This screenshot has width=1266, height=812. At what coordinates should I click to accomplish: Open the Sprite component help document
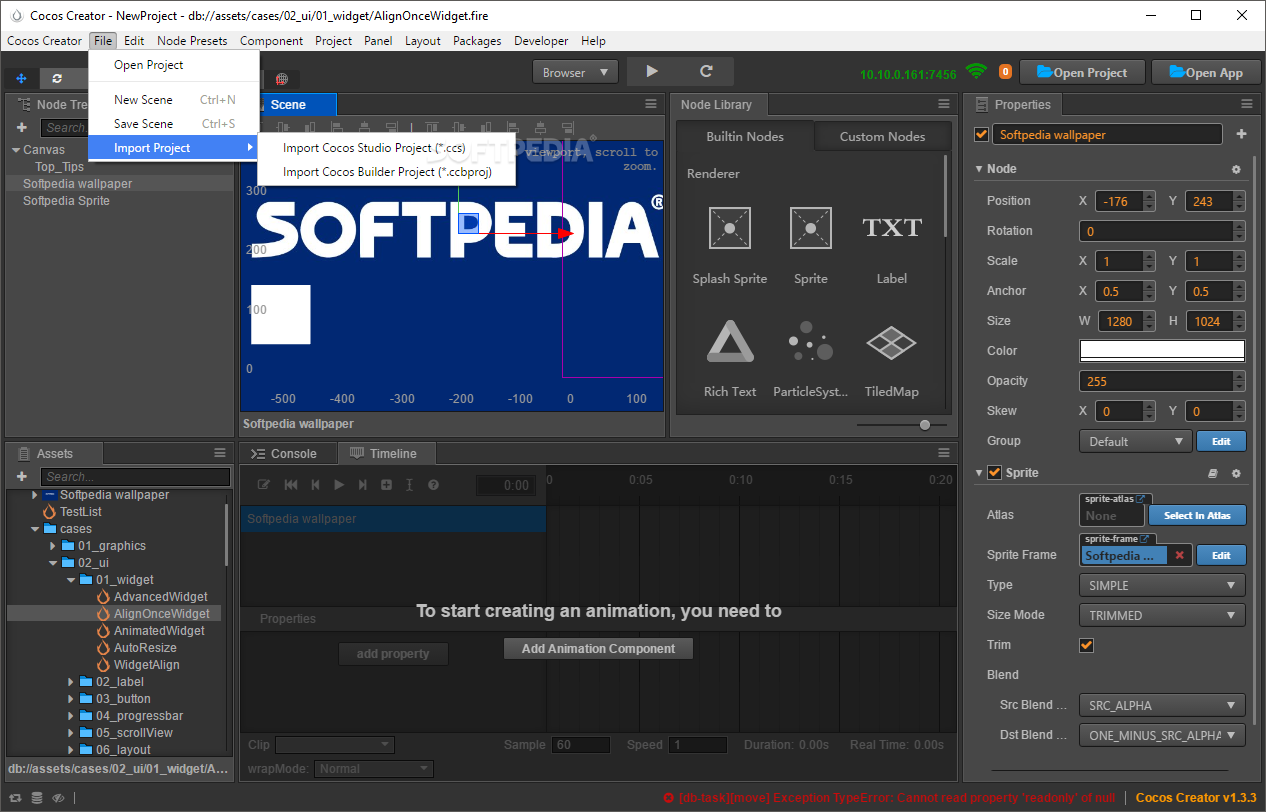click(1213, 473)
